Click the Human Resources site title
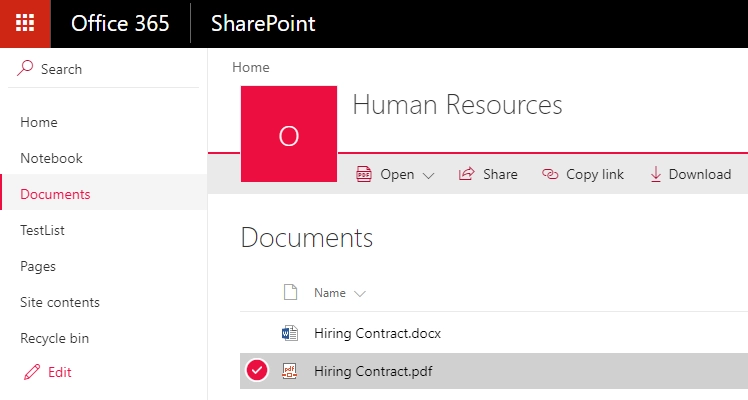 [x=457, y=105]
